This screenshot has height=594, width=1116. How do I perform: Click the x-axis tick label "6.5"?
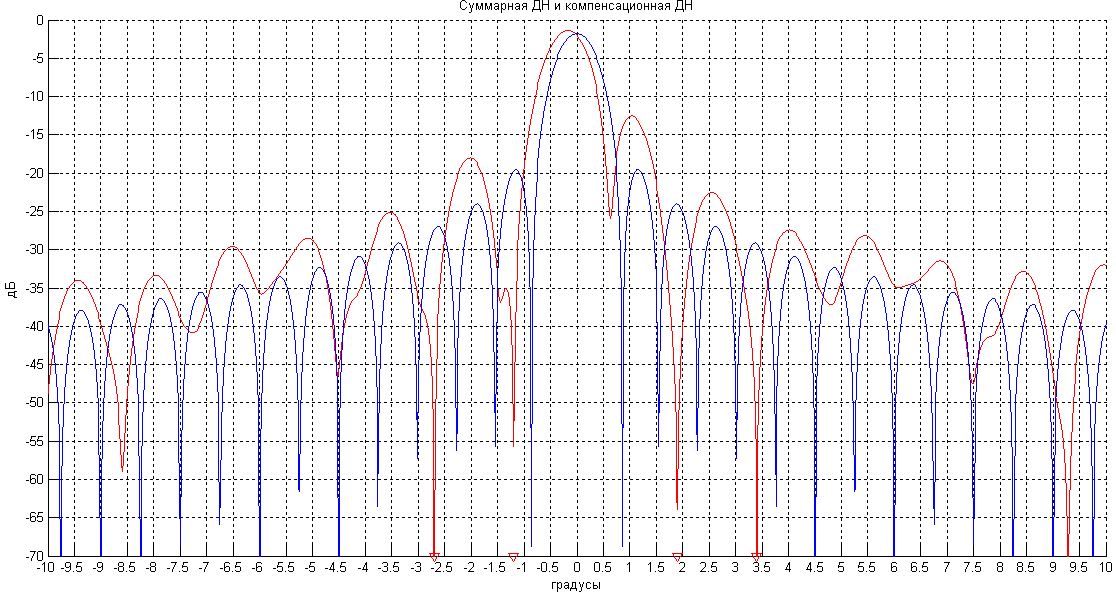click(x=920, y=568)
